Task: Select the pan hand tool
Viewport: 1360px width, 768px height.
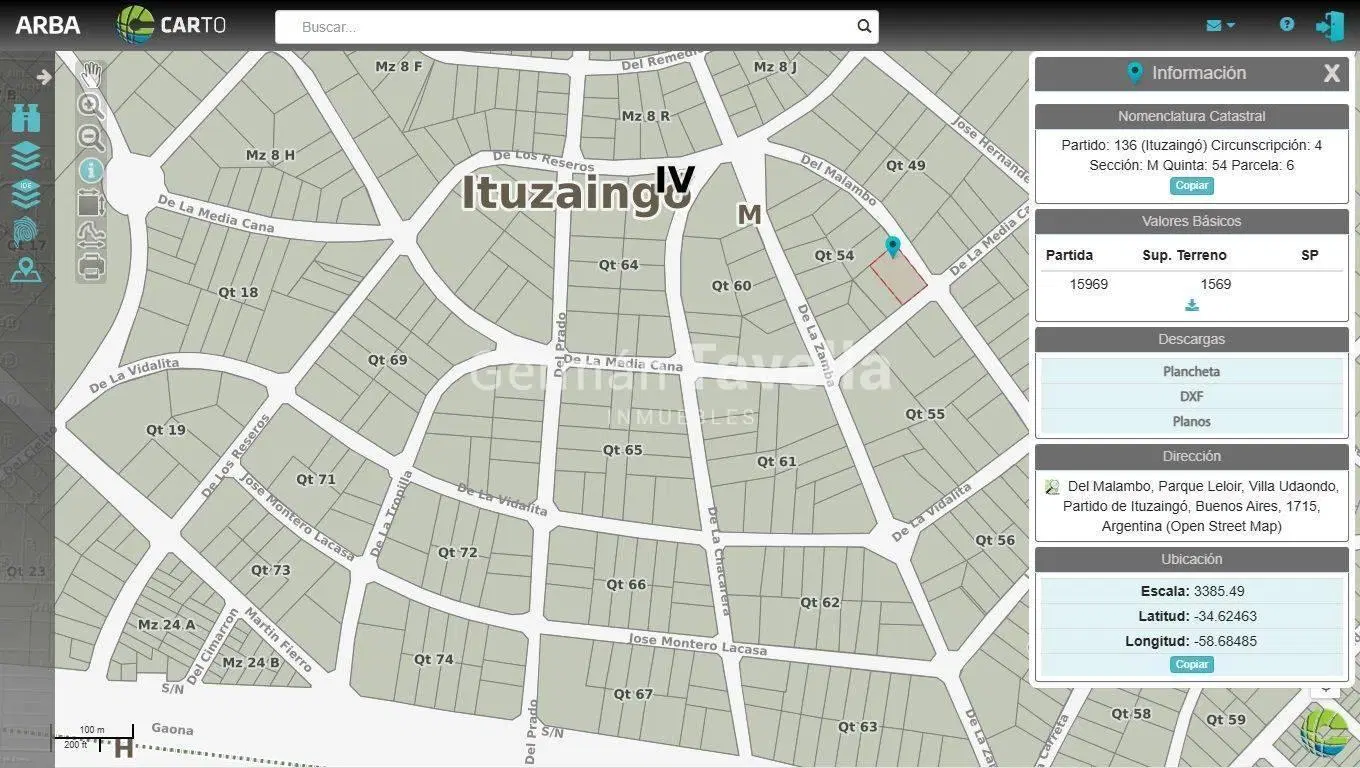Action: pos(91,74)
